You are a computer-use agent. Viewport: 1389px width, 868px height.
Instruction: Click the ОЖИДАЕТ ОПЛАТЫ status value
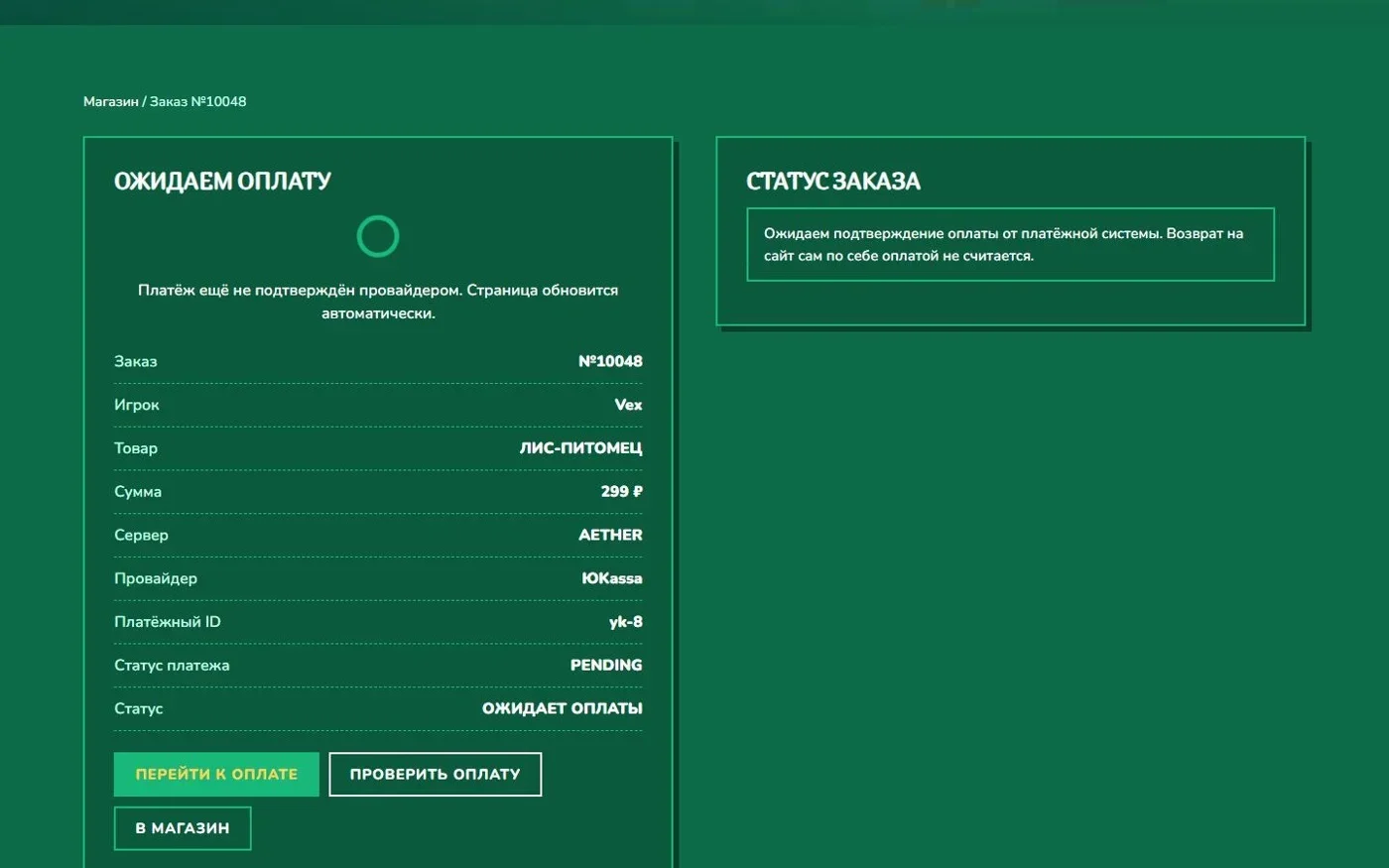[563, 708]
